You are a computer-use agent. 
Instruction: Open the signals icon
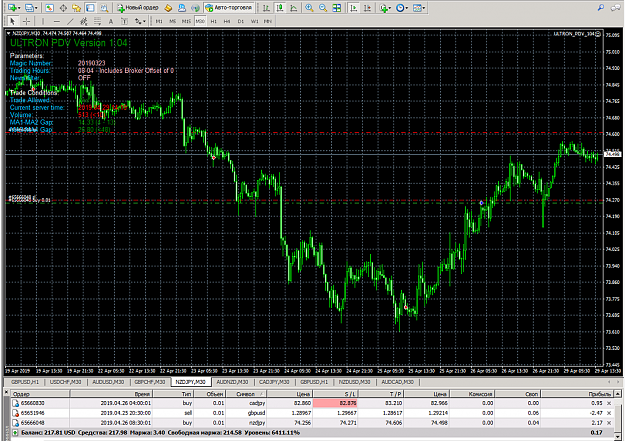195,8
